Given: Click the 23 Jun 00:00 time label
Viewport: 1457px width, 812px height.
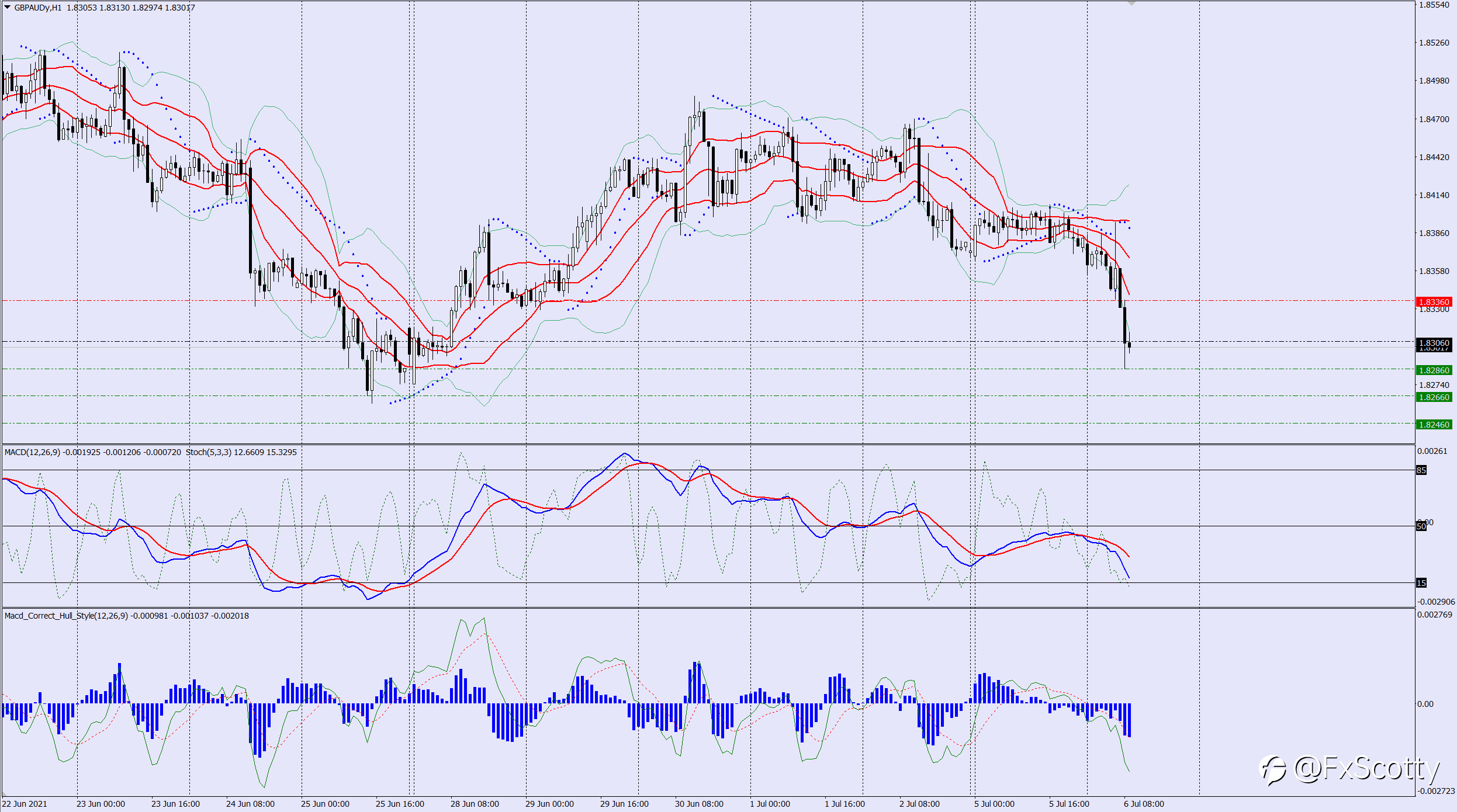Looking at the screenshot, I should (x=101, y=804).
